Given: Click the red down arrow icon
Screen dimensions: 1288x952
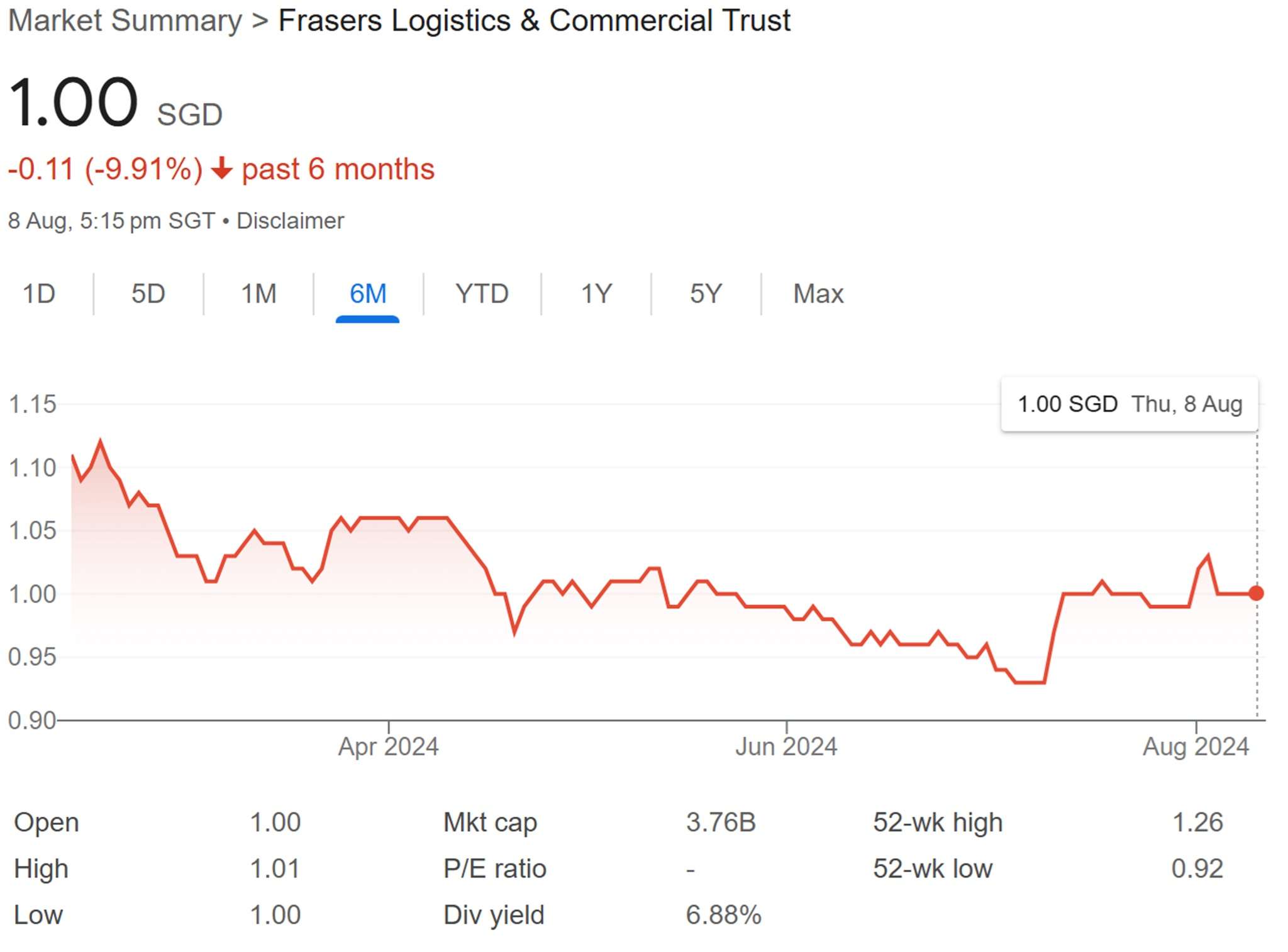Looking at the screenshot, I should coord(221,169).
